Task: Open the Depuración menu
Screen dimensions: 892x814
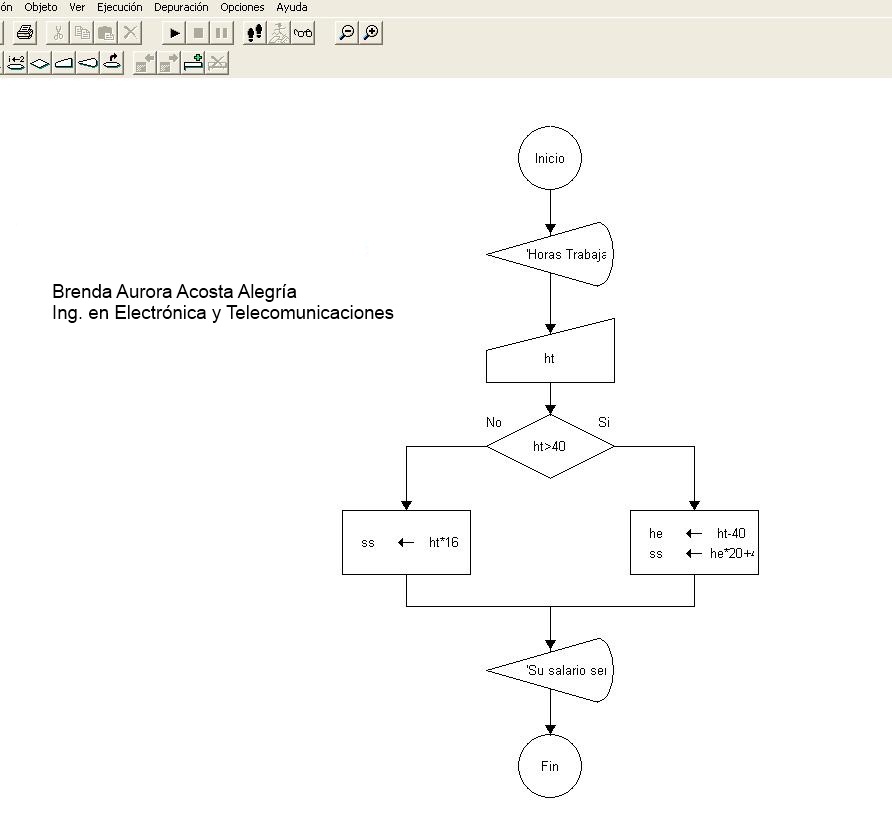Action: [180, 7]
